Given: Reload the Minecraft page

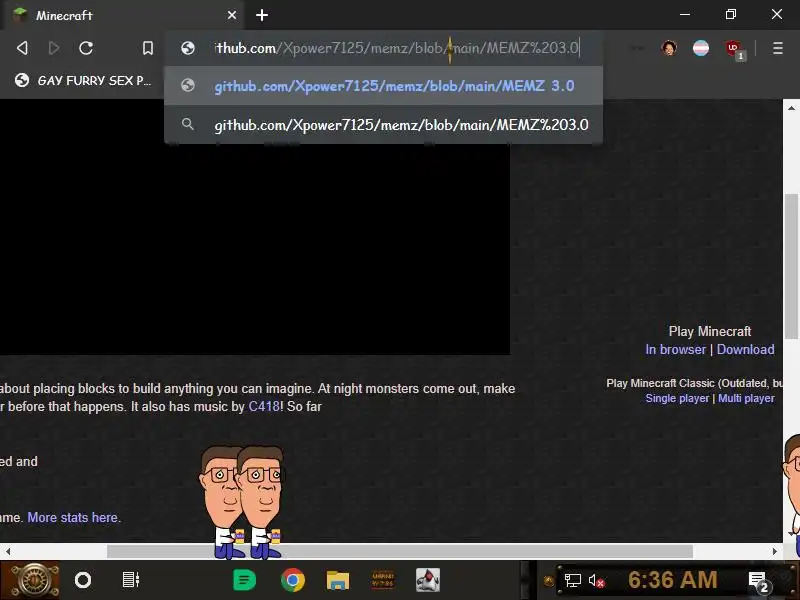Looking at the screenshot, I should click(86, 48).
